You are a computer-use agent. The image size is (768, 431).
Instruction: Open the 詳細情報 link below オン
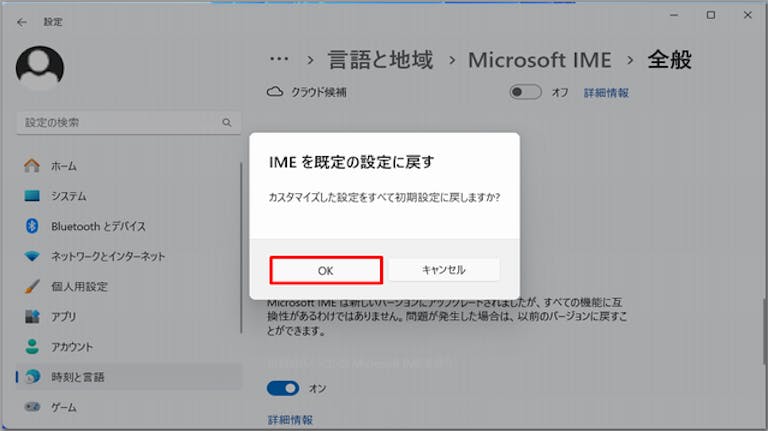290,420
